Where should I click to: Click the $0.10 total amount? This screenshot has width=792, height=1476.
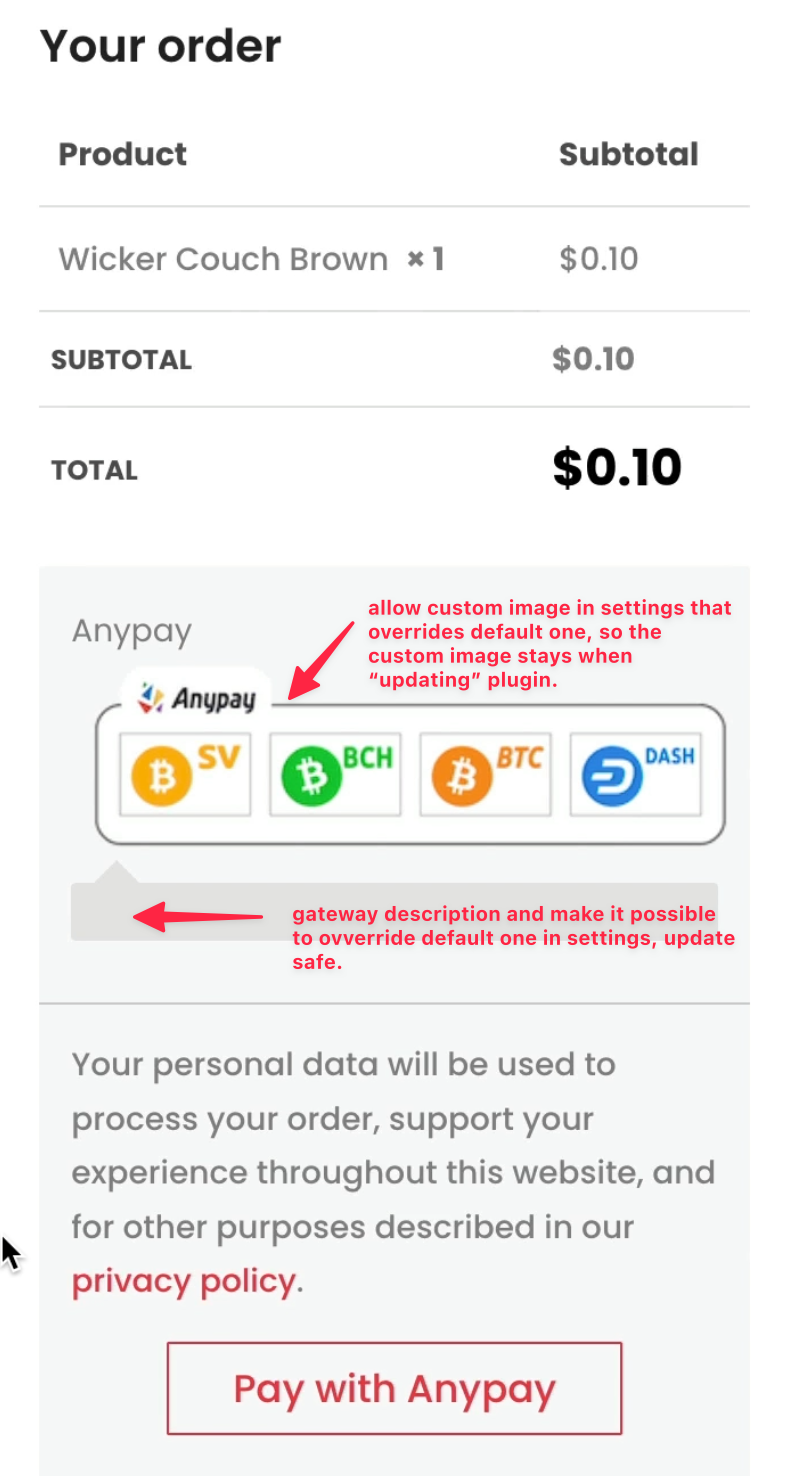(x=617, y=466)
